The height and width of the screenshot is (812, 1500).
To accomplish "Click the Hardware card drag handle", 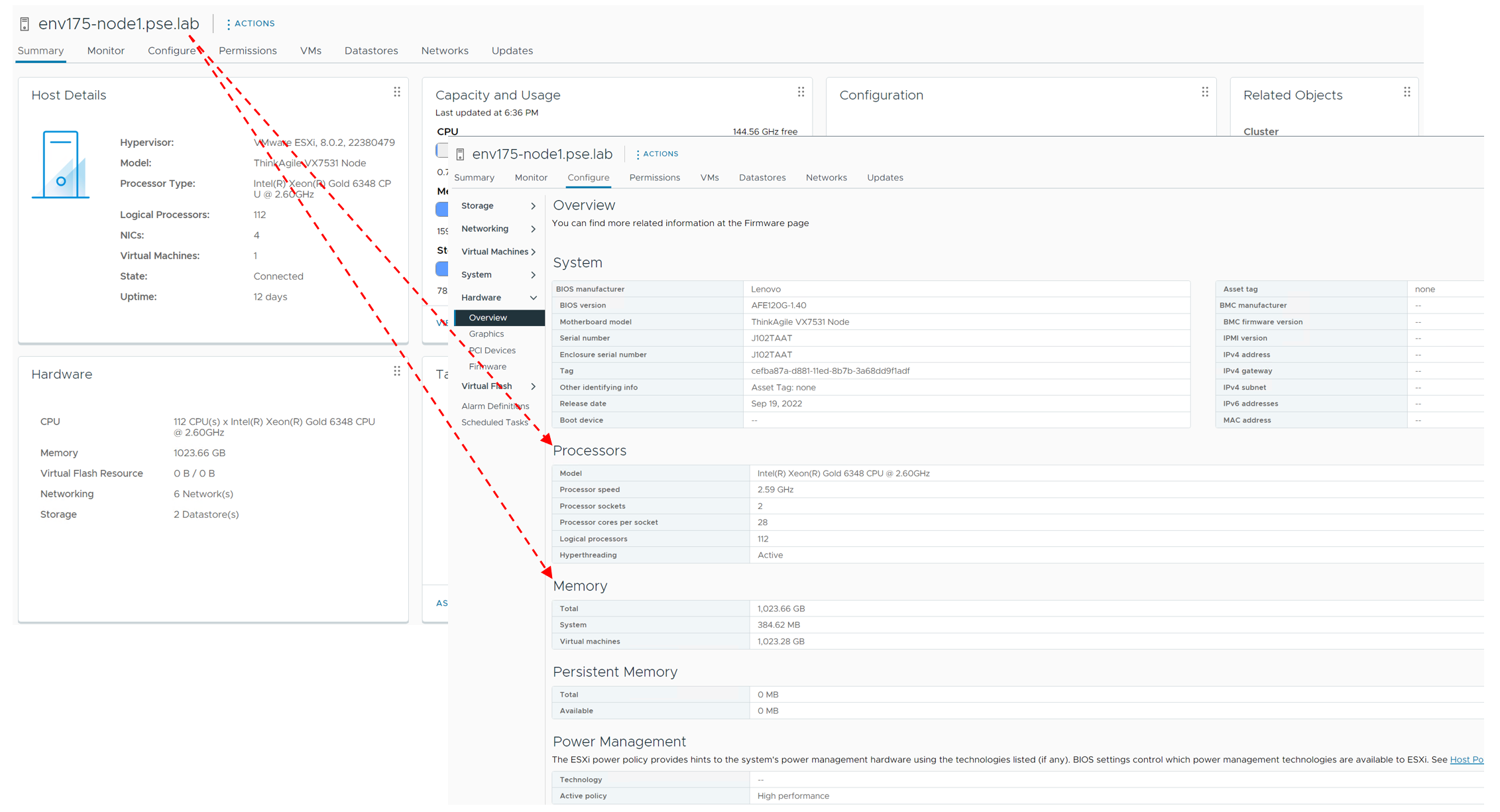I will coord(396,371).
